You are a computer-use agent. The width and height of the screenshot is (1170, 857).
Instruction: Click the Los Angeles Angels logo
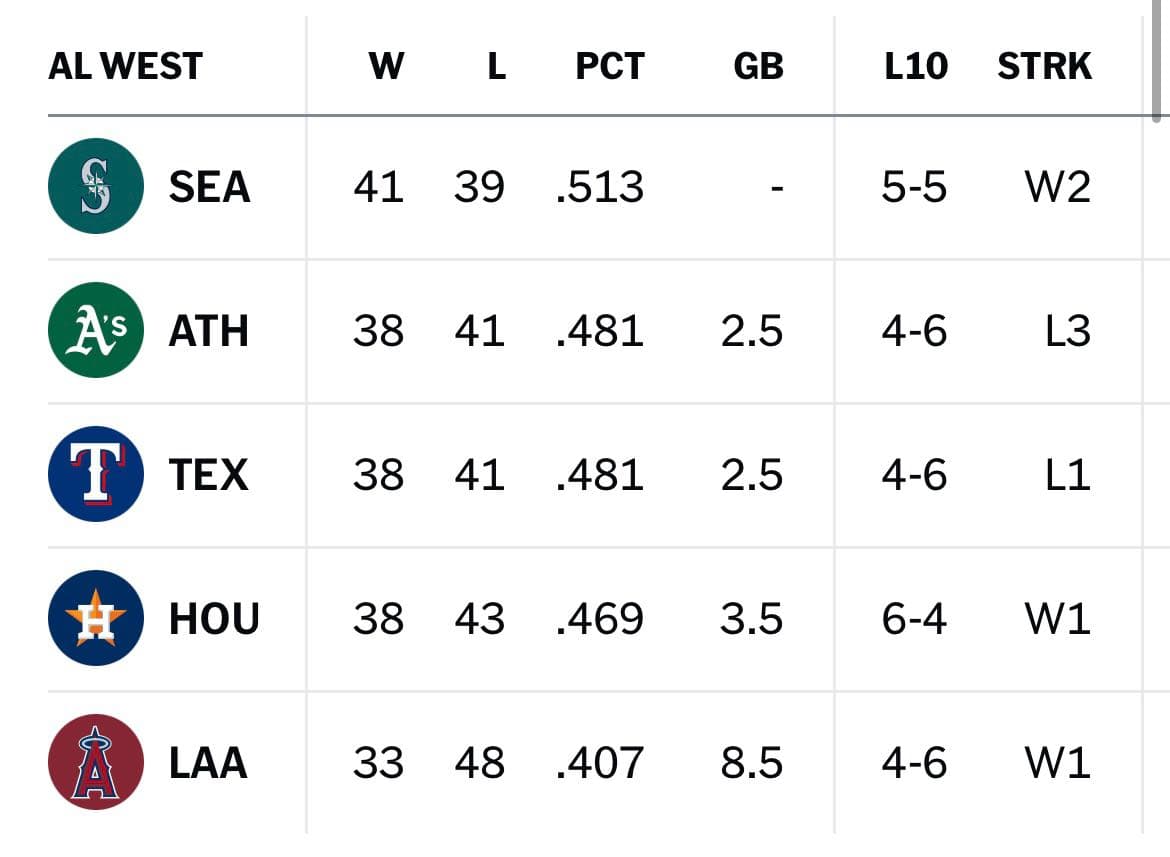[x=96, y=762]
